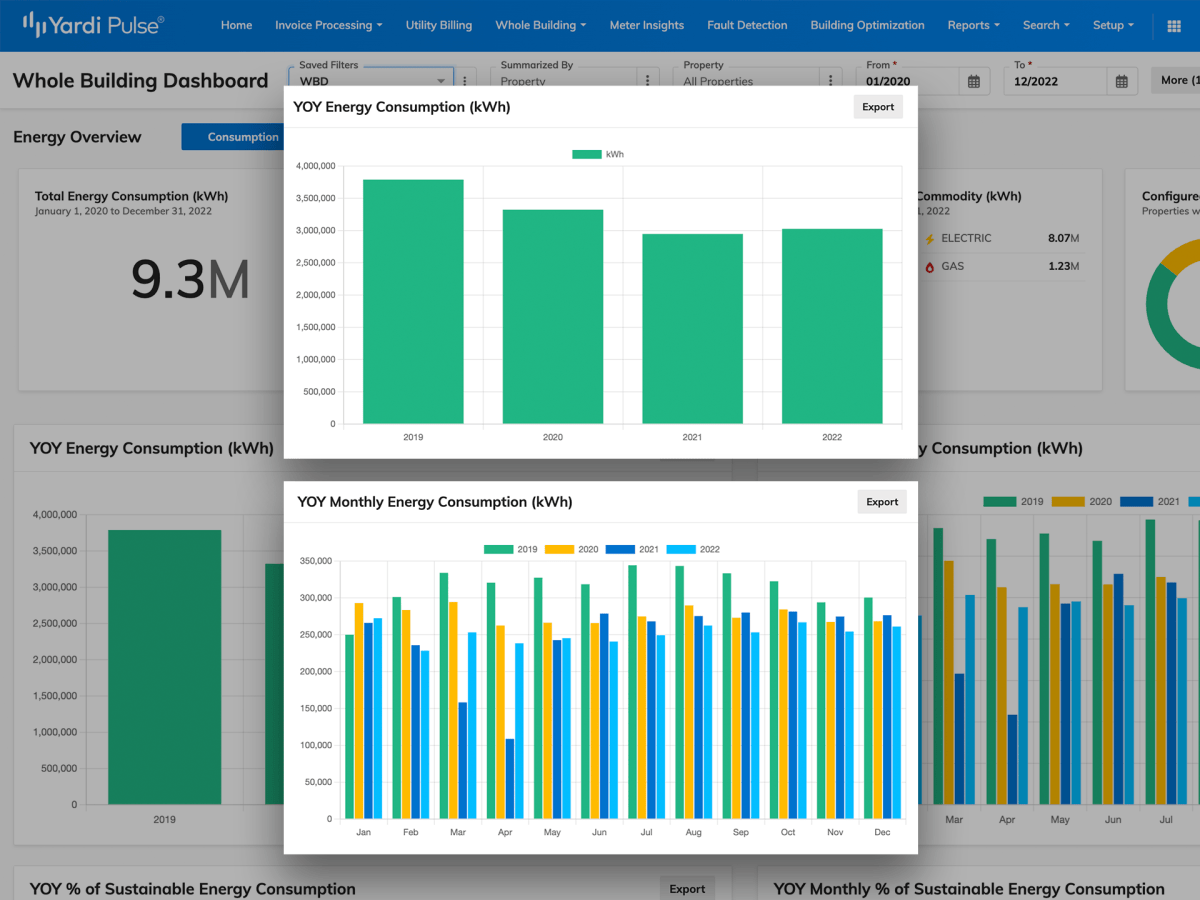Export the YOY Monthly Energy Consumption popup chart
This screenshot has width=1200, height=900.
click(x=882, y=502)
